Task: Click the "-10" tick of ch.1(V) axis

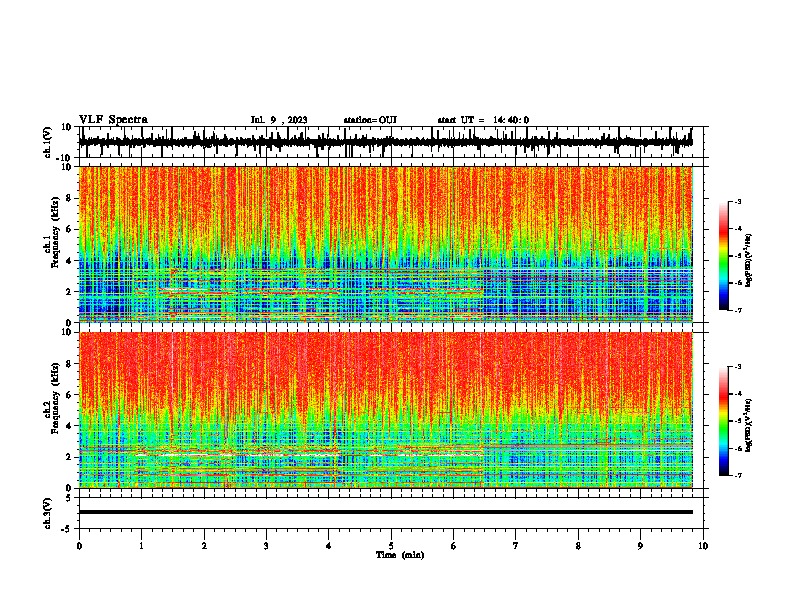Action: click(65, 158)
